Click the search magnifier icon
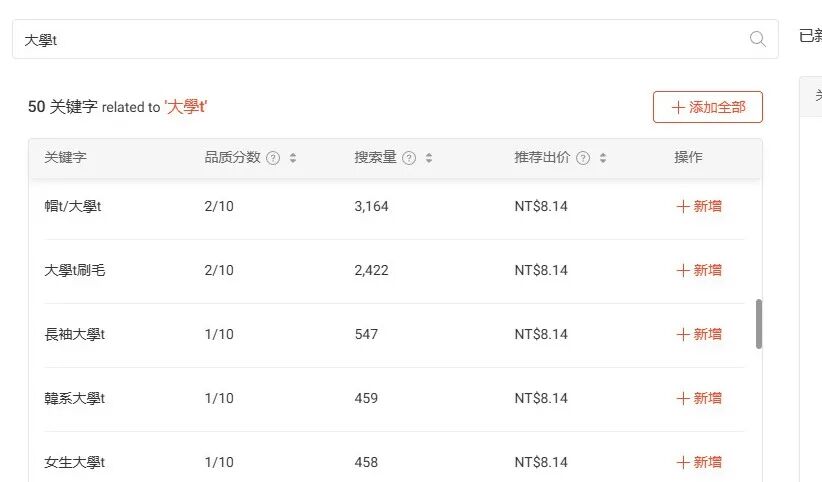Viewport: 822px width, 482px height. [x=758, y=39]
